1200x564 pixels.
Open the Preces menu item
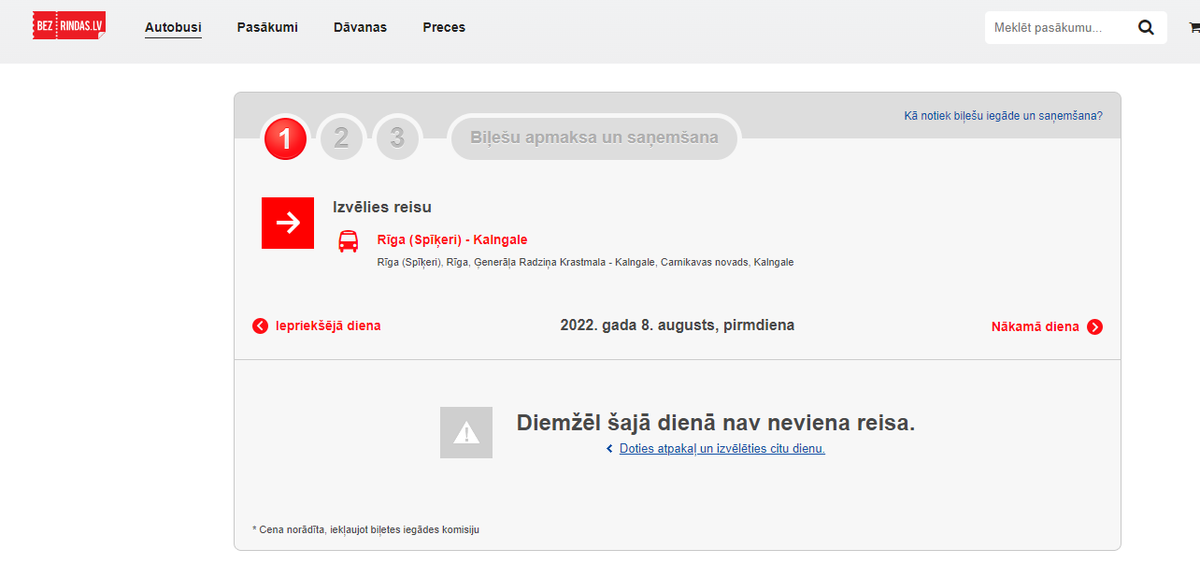[x=444, y=28]
